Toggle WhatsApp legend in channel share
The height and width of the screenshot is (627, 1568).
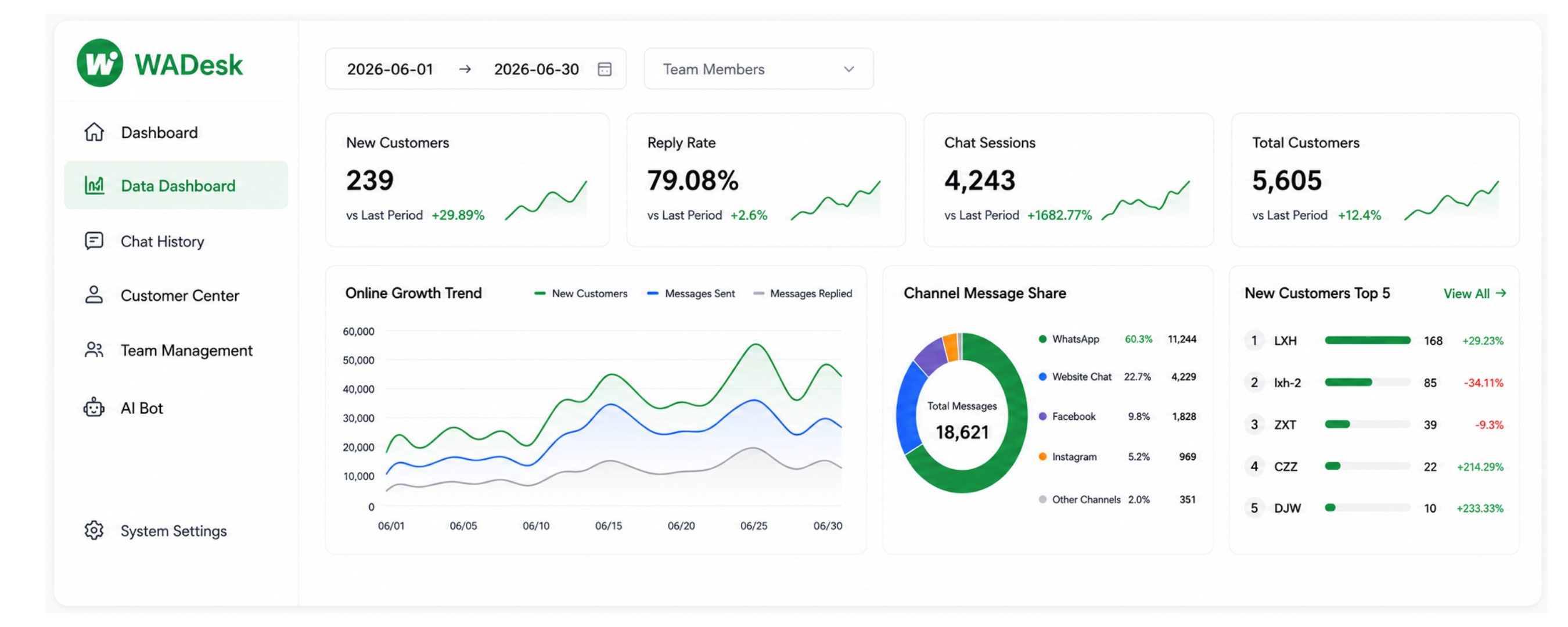coord(1069,339)
